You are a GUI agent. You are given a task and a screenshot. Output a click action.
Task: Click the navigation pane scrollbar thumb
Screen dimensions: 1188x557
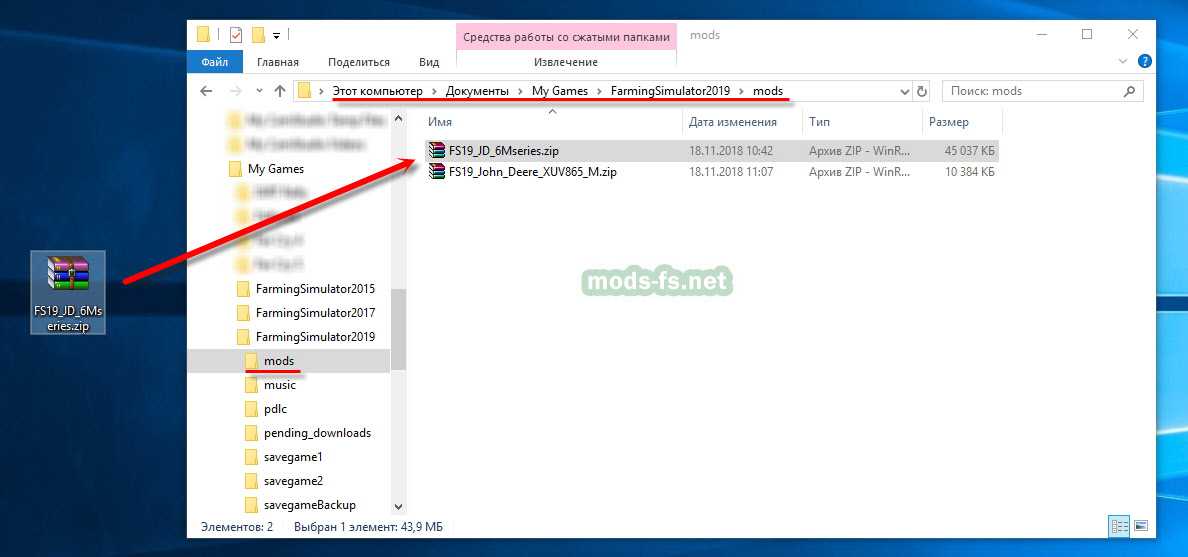coord(399,330)
